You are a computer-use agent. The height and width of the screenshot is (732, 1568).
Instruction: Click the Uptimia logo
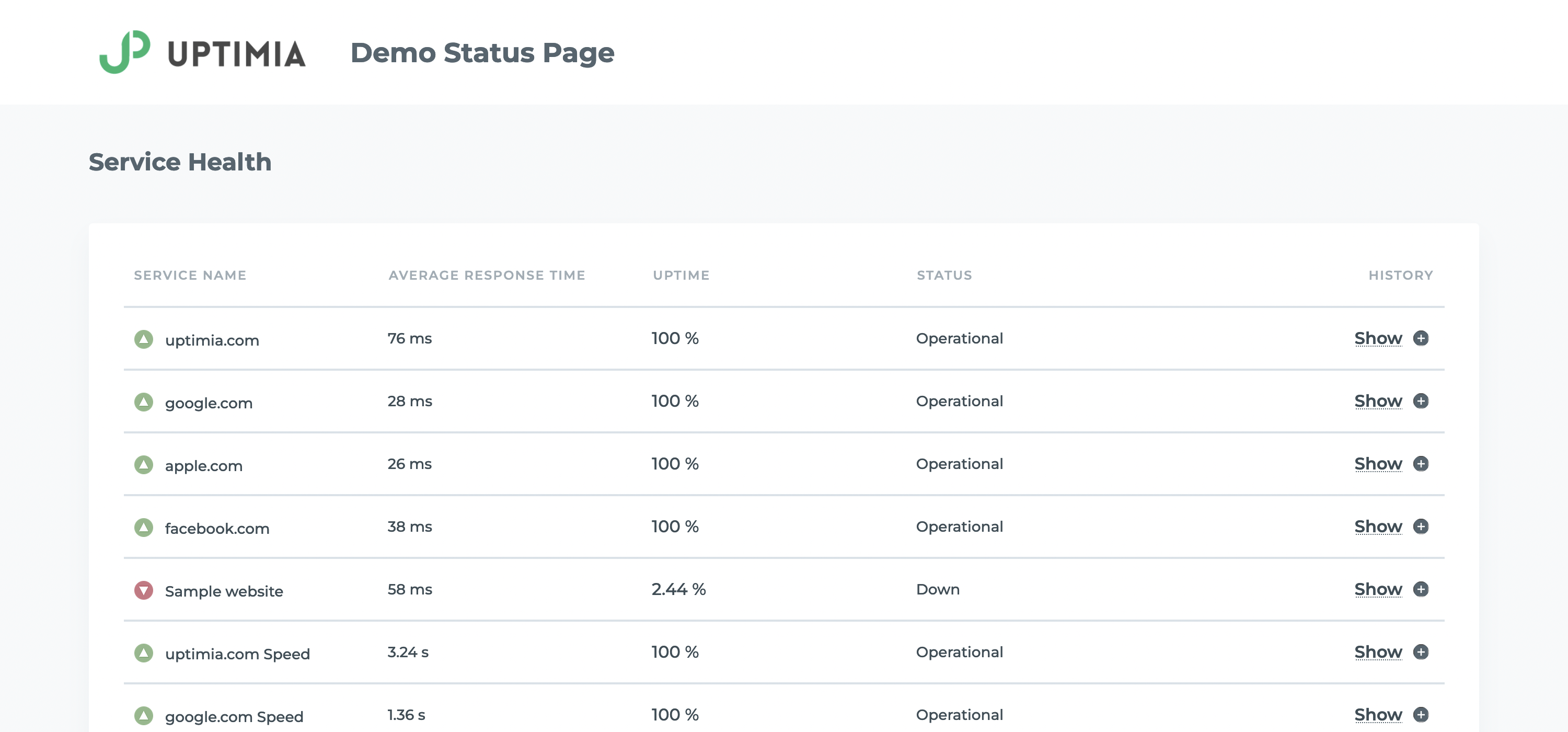tap(203, 52)
